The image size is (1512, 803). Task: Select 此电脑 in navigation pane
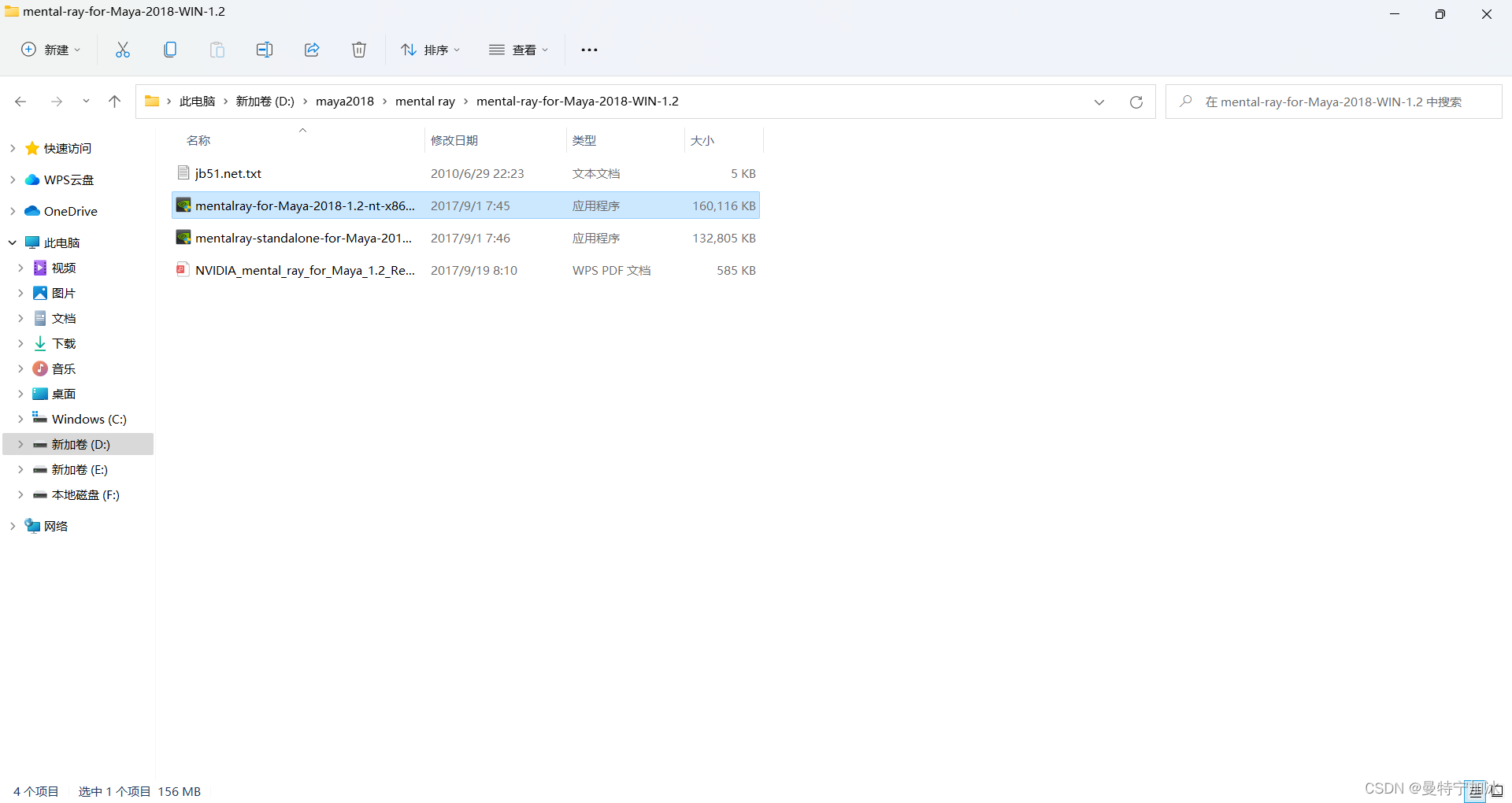tap(62, 242)
